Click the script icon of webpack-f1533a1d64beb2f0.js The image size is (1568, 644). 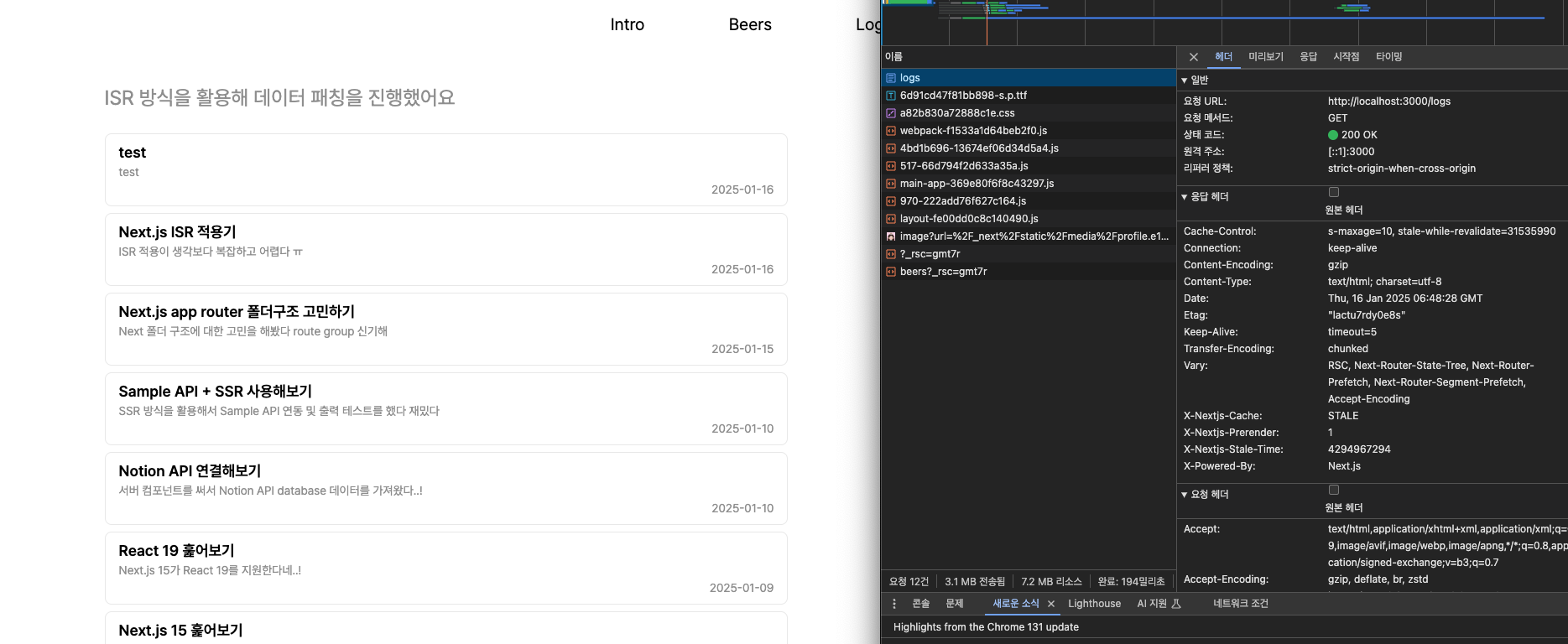tap(891, 131)
